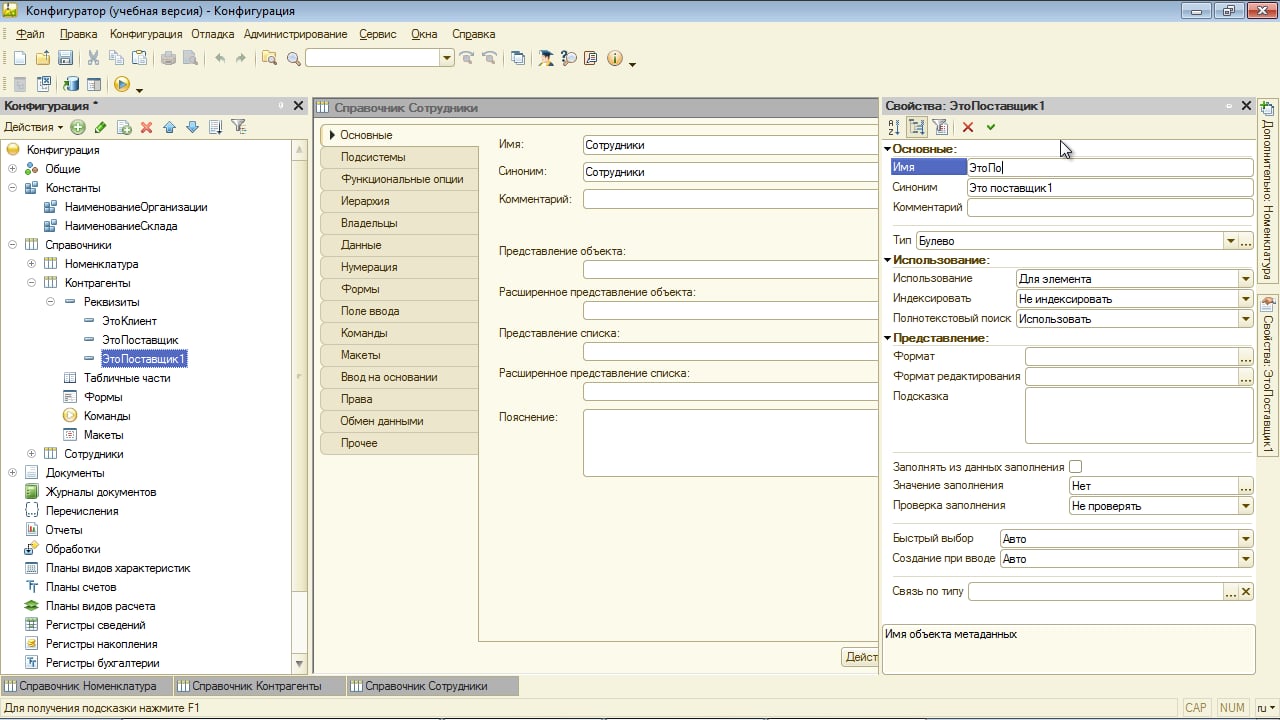Image resolution: width=1280 pixels, height=720 pixels.
Task: Toggle show properties by categories button
Action: [x=917, y=127]
